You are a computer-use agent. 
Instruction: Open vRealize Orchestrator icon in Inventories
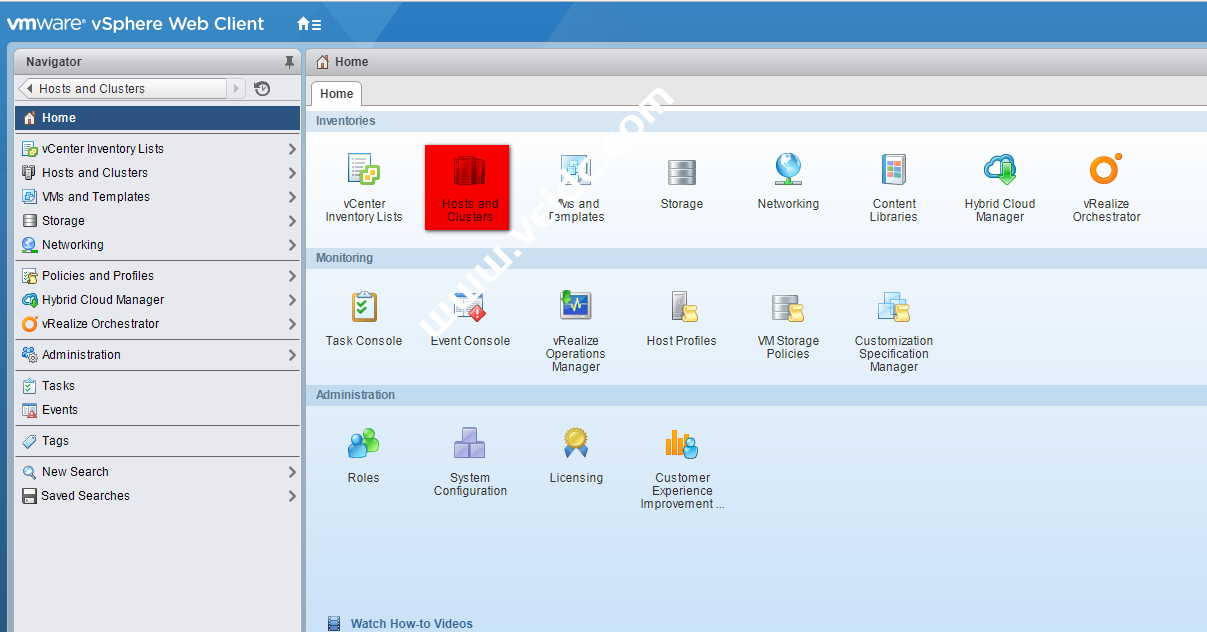(x=1105, y=171)
